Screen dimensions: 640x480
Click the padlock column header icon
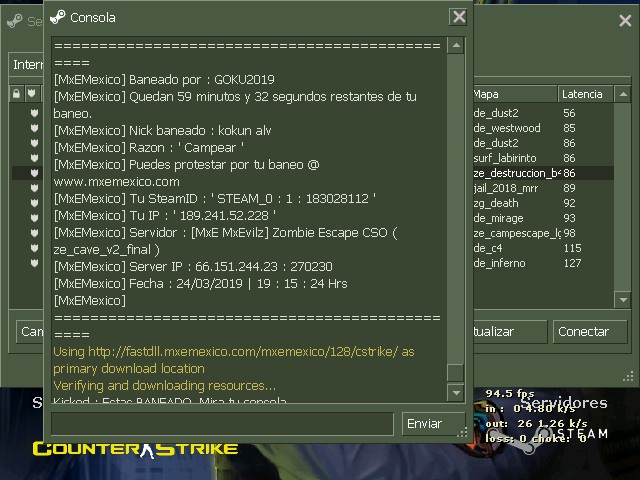pyautogui.click(x=16, y=93)
